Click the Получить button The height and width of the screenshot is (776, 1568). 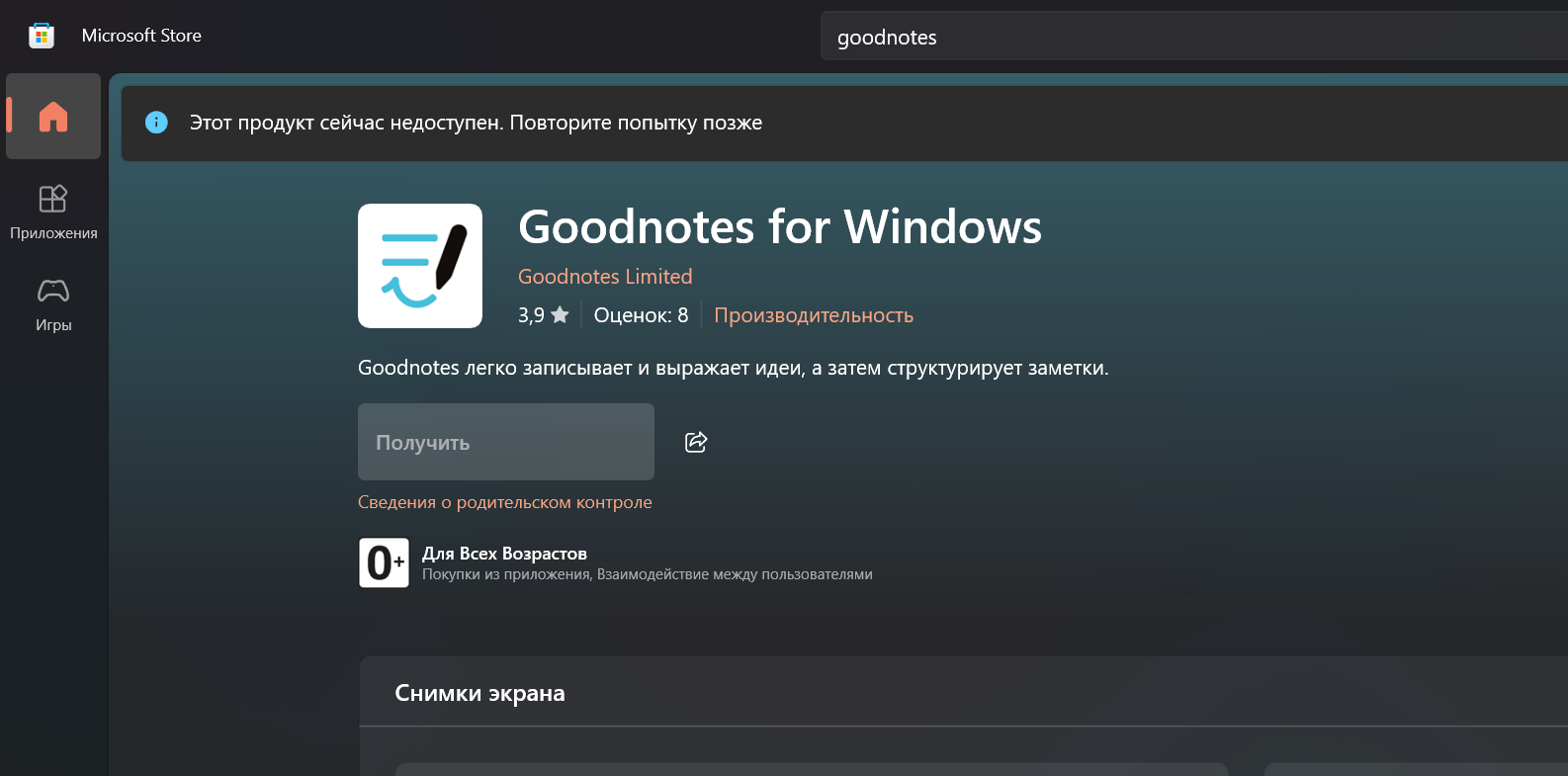[506, 442]
